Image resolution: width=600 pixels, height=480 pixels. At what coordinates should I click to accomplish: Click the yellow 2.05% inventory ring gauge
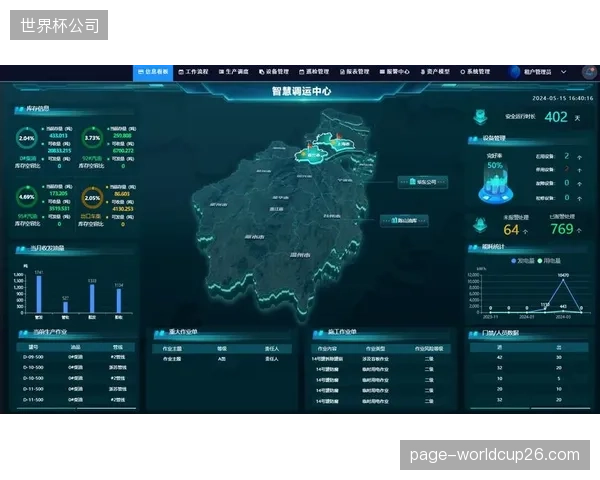[92, 198]
